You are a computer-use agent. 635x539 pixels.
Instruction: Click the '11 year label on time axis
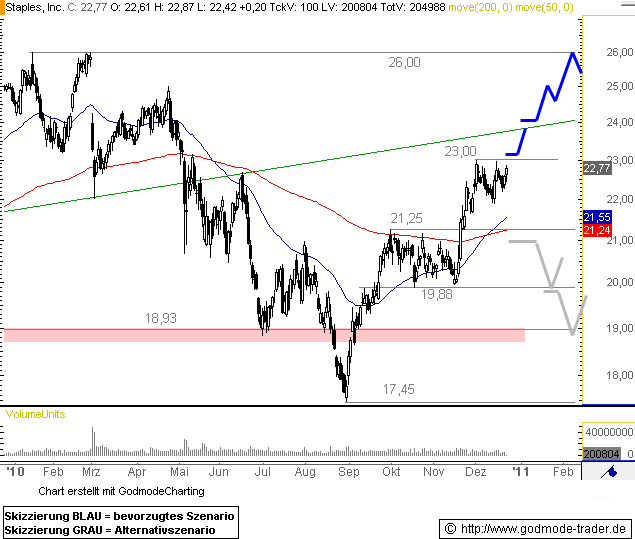pyautogui.click(x=520, y=472)
